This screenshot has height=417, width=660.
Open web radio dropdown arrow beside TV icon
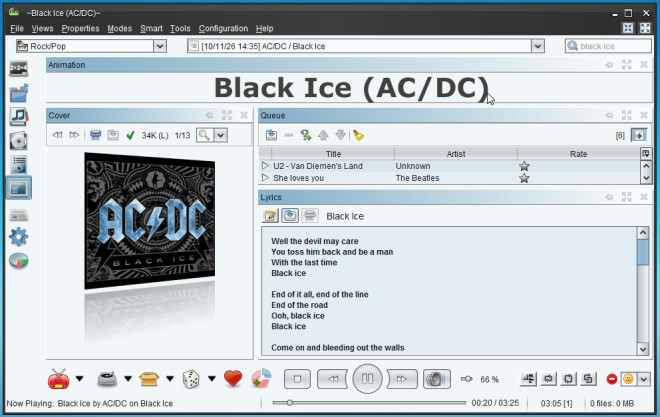(79, 379)
